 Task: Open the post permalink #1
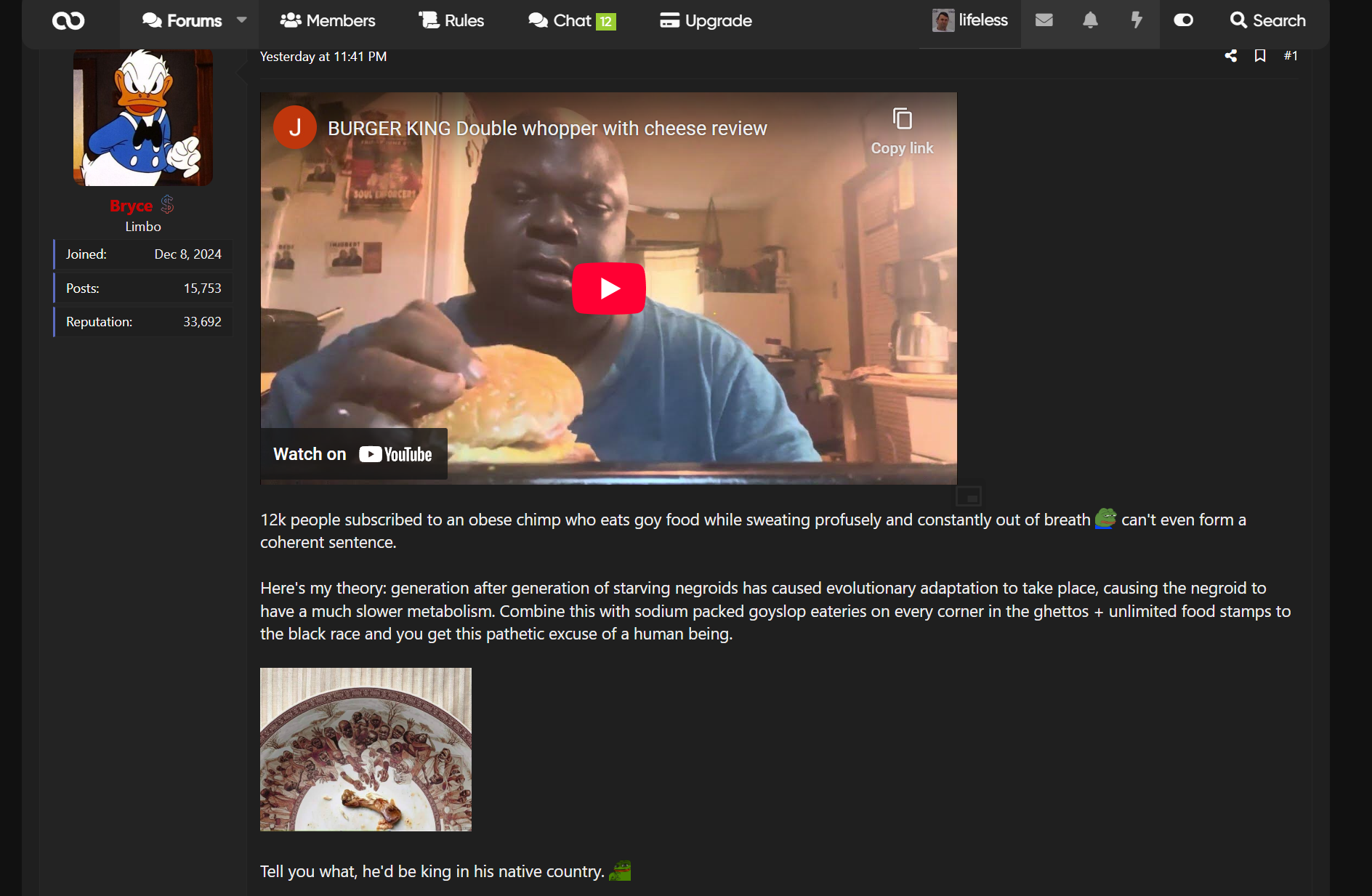coord(1291,55)
